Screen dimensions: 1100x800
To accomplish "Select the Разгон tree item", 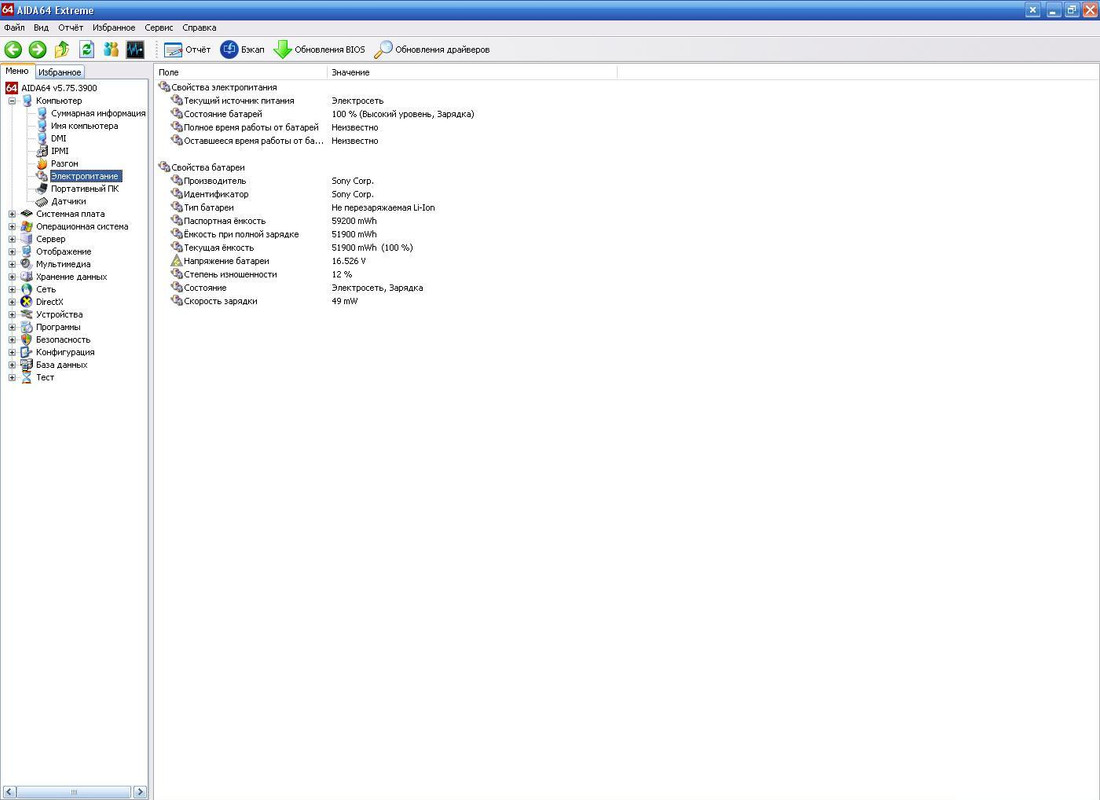I will click(x=65, y=164).
